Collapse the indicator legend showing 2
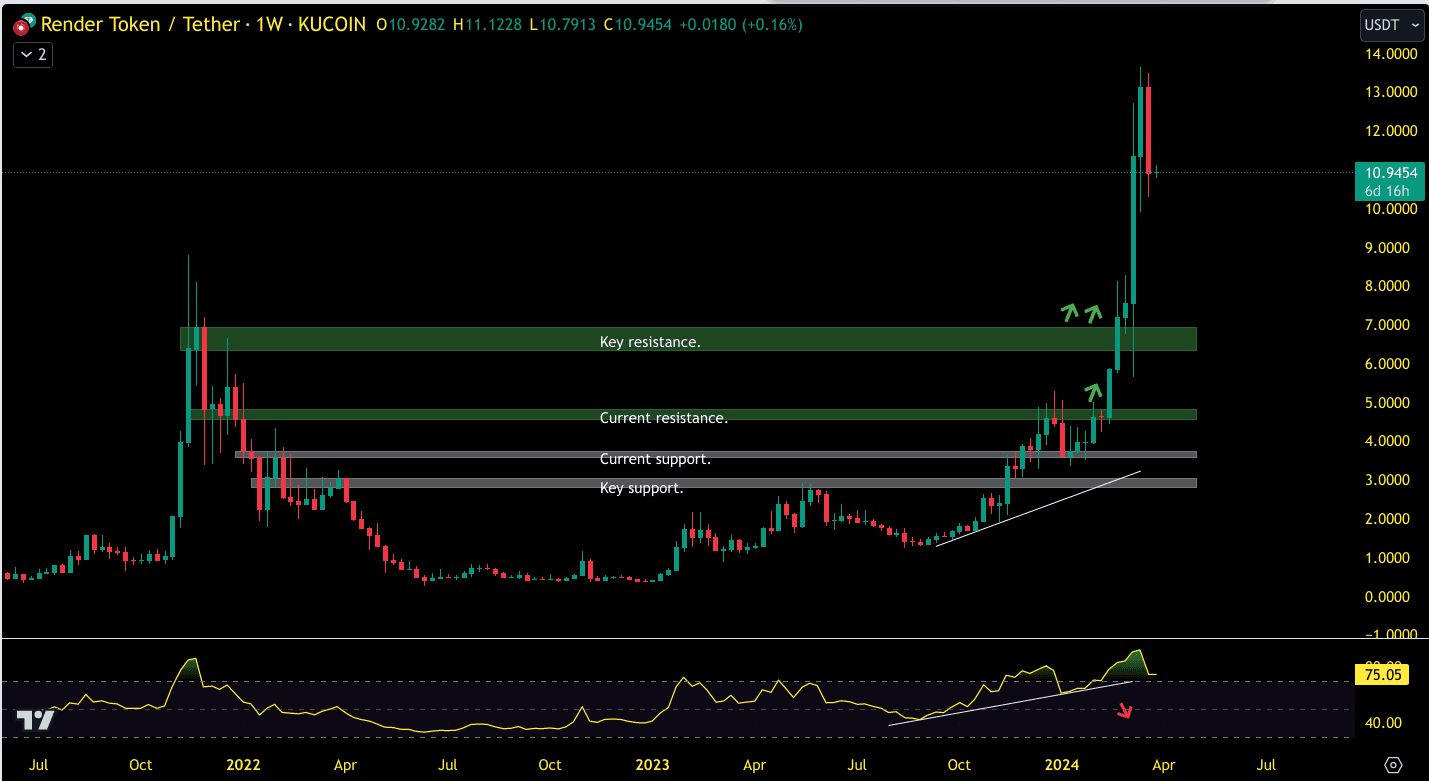 pyautogui.click(x=33, y=55)
